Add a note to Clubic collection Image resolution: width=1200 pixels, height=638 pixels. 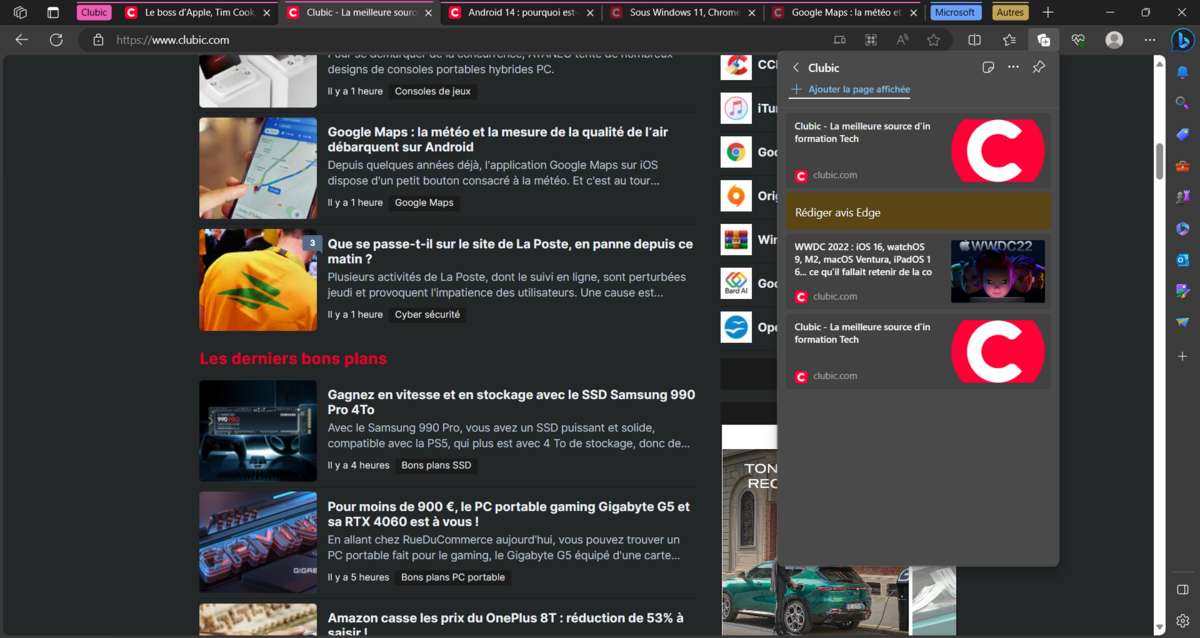(987, 67)
